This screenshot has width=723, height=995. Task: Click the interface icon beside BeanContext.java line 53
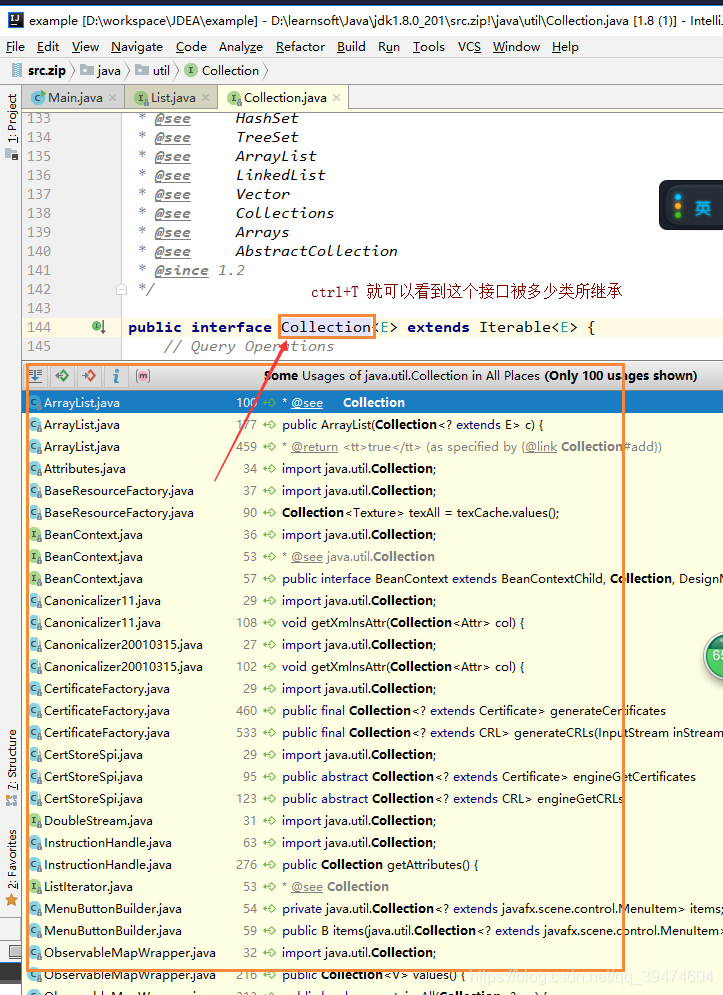click(x=36, y=557)
